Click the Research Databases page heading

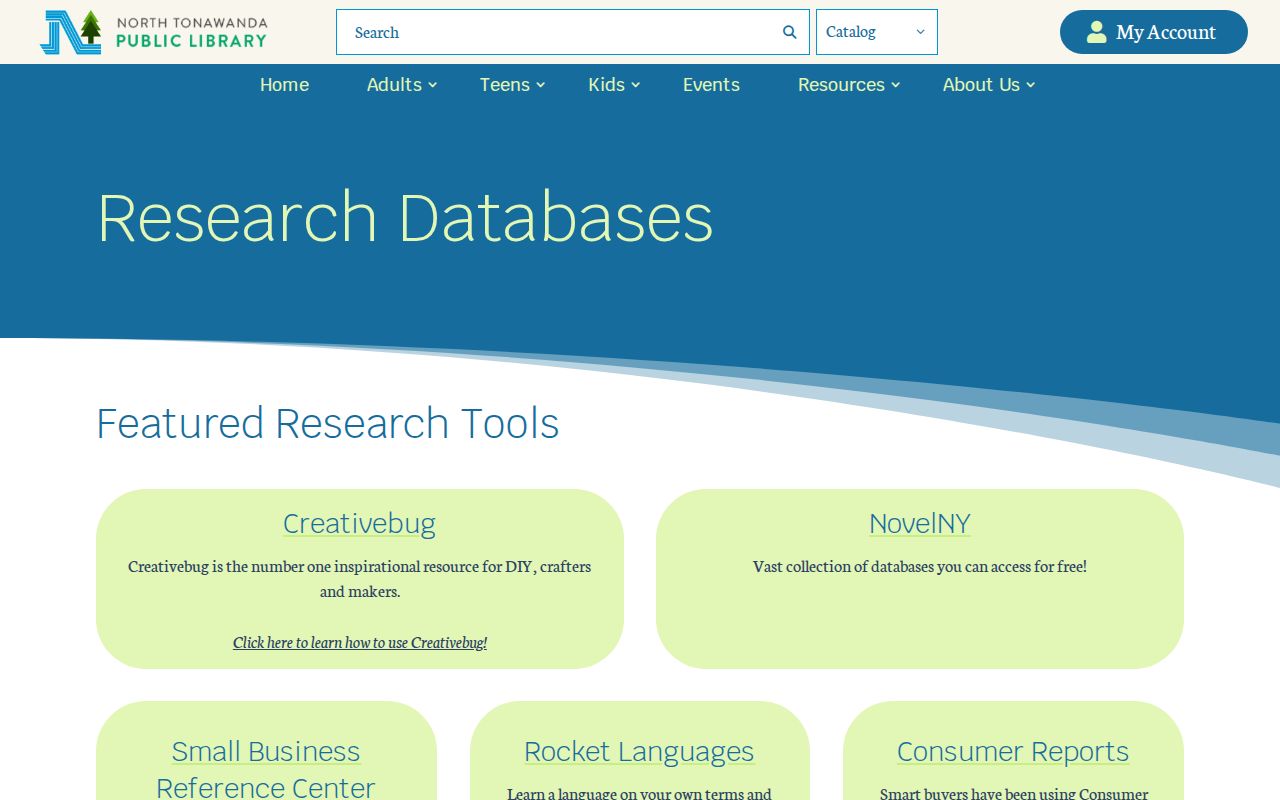405,217
